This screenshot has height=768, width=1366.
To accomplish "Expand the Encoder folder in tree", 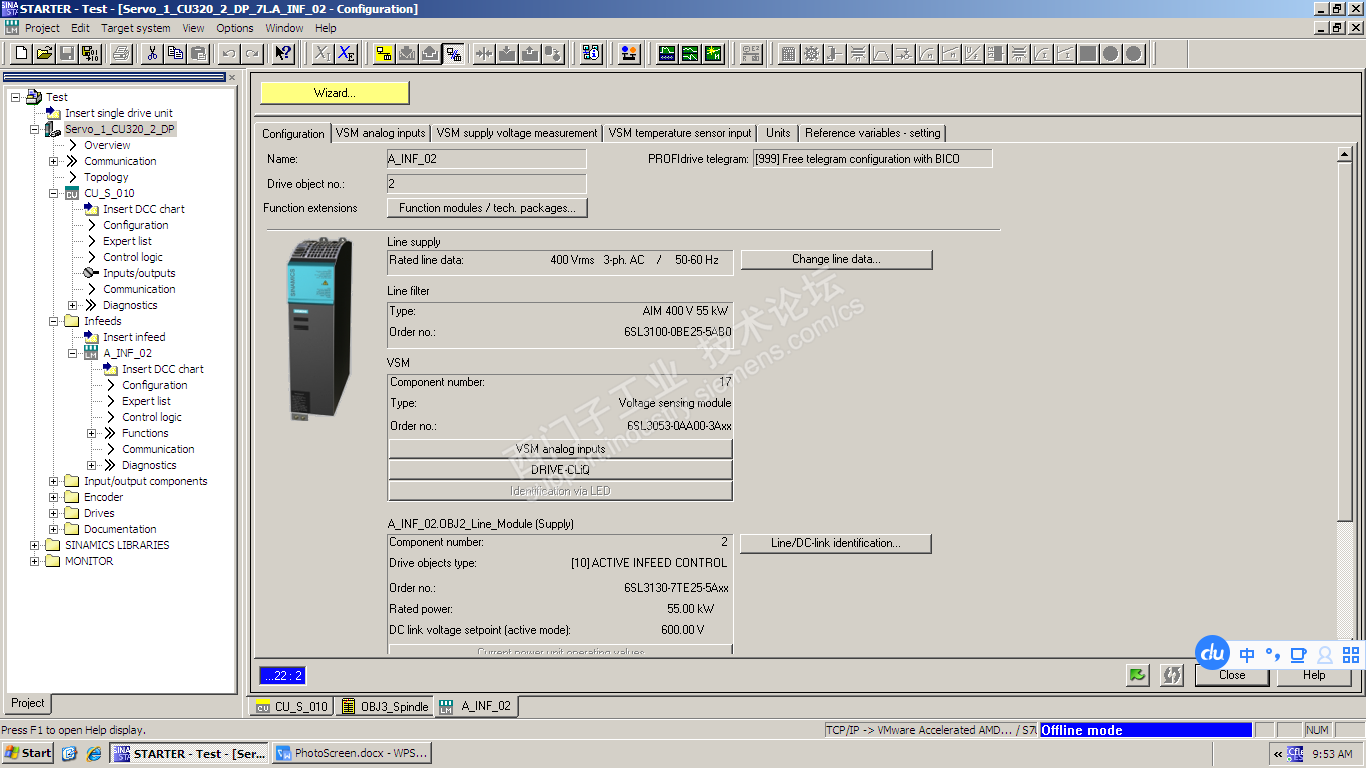I will pos(53,497).
